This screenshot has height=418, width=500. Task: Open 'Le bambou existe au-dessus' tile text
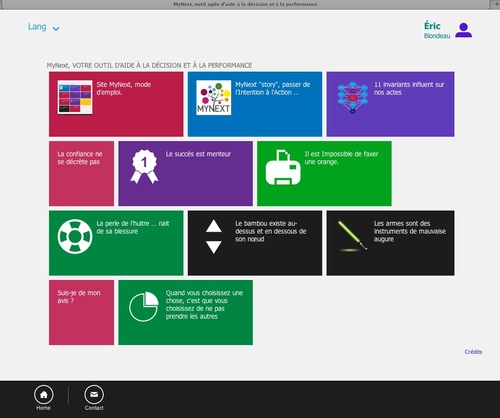[x=270, y=231]
